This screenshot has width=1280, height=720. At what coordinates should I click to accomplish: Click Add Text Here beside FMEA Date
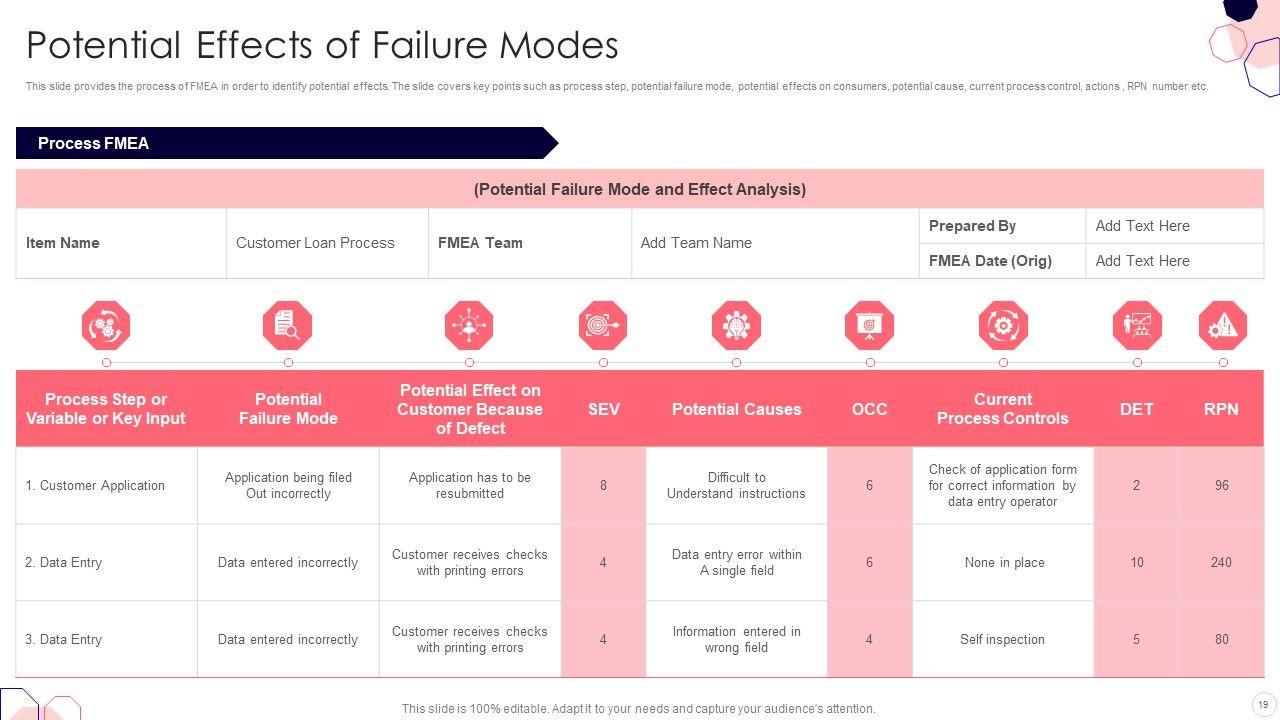(x=1142, y=261)
